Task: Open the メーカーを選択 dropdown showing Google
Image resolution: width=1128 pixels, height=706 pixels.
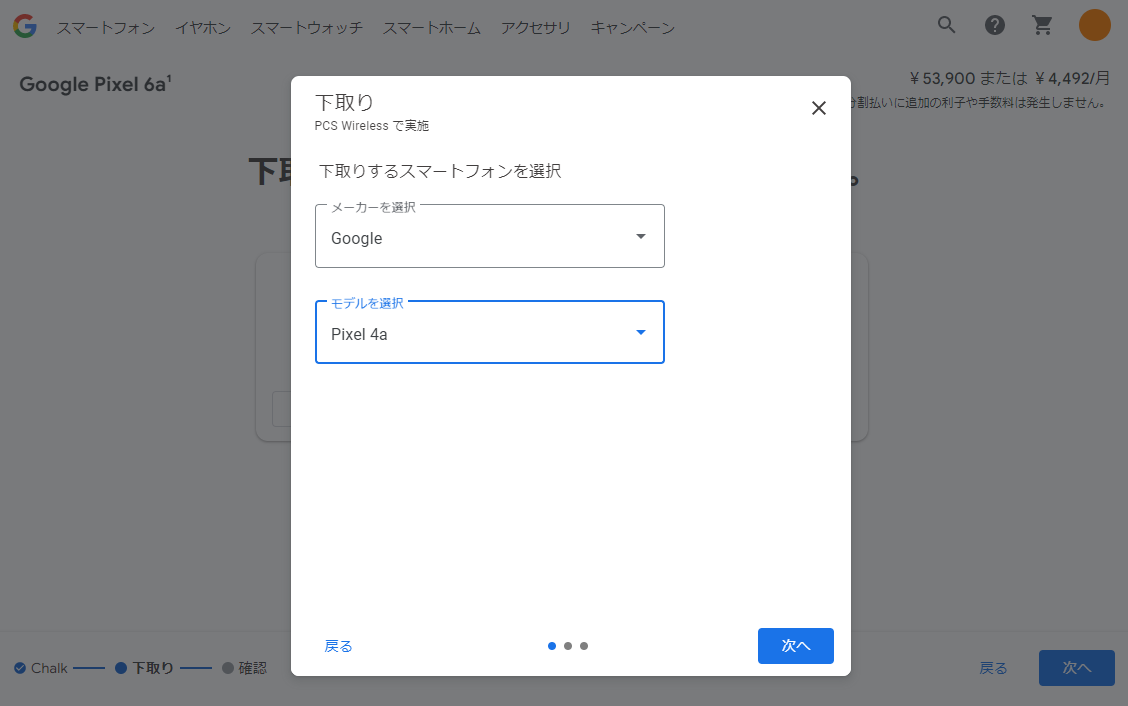Action: (x=490, y=236)
